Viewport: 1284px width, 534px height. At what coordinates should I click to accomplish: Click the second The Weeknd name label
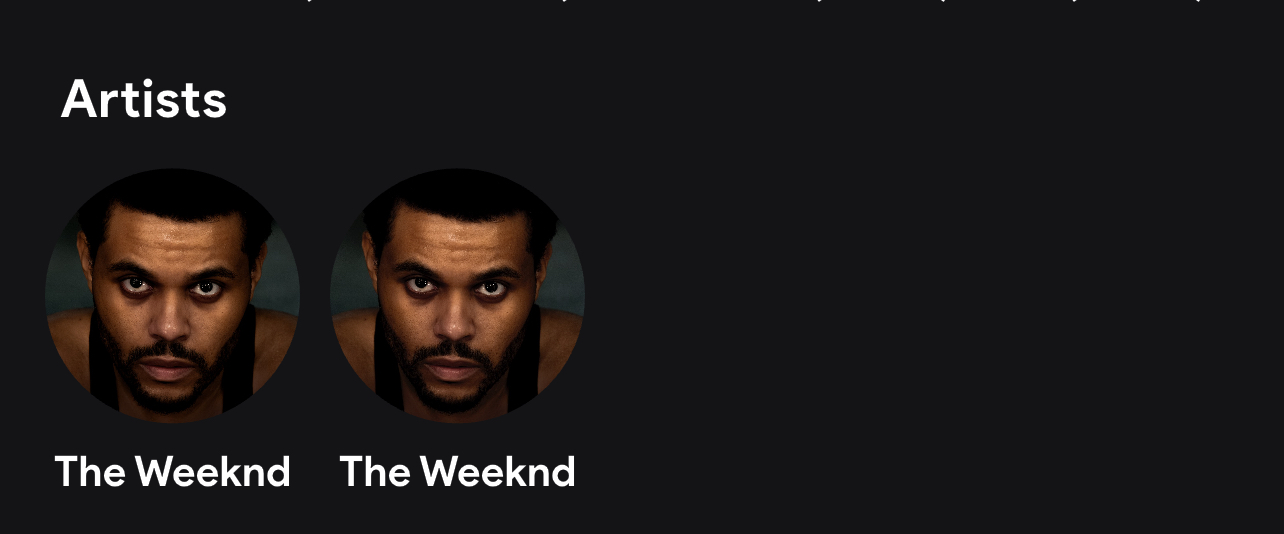point(457,472)
